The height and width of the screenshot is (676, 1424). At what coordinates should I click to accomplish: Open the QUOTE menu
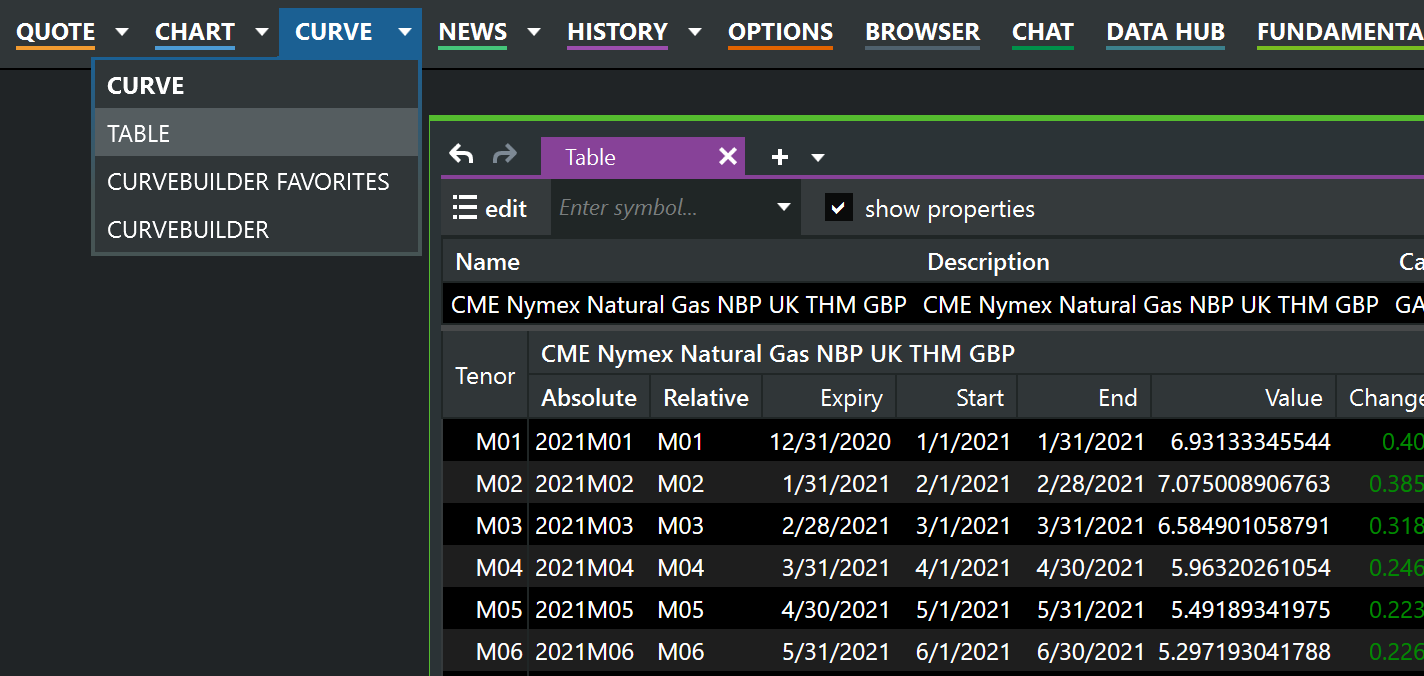56,32
